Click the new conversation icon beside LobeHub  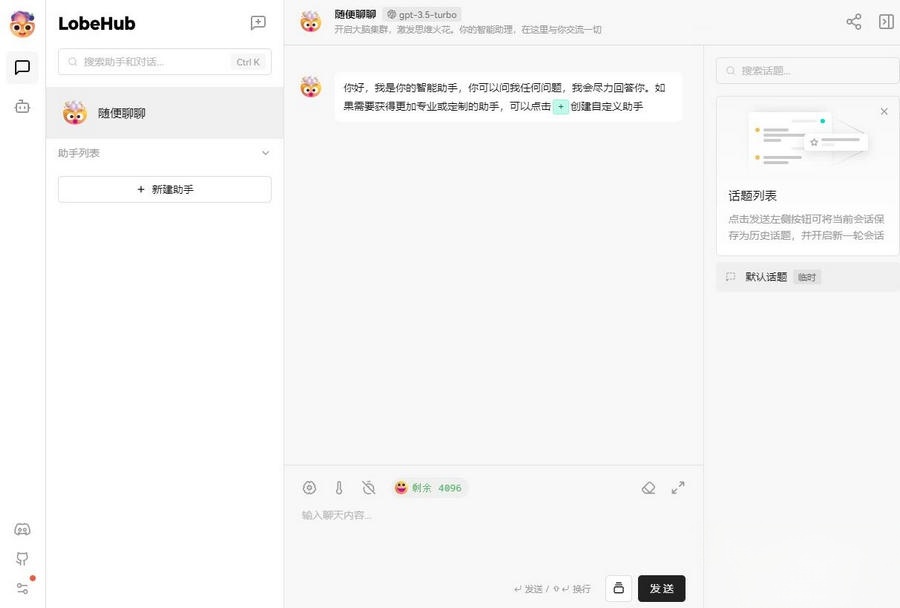[258, 23]
